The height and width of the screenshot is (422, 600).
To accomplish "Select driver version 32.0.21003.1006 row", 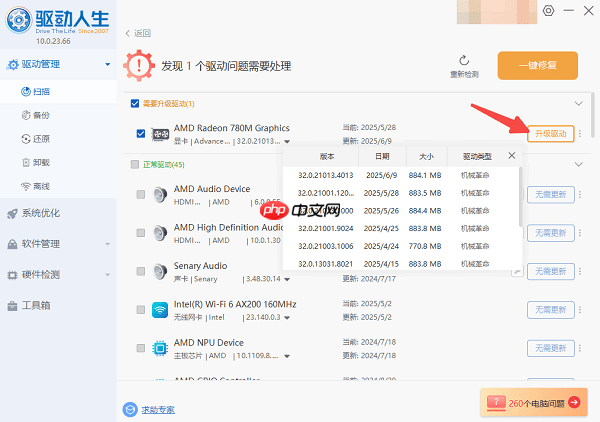I will point(401,246).
